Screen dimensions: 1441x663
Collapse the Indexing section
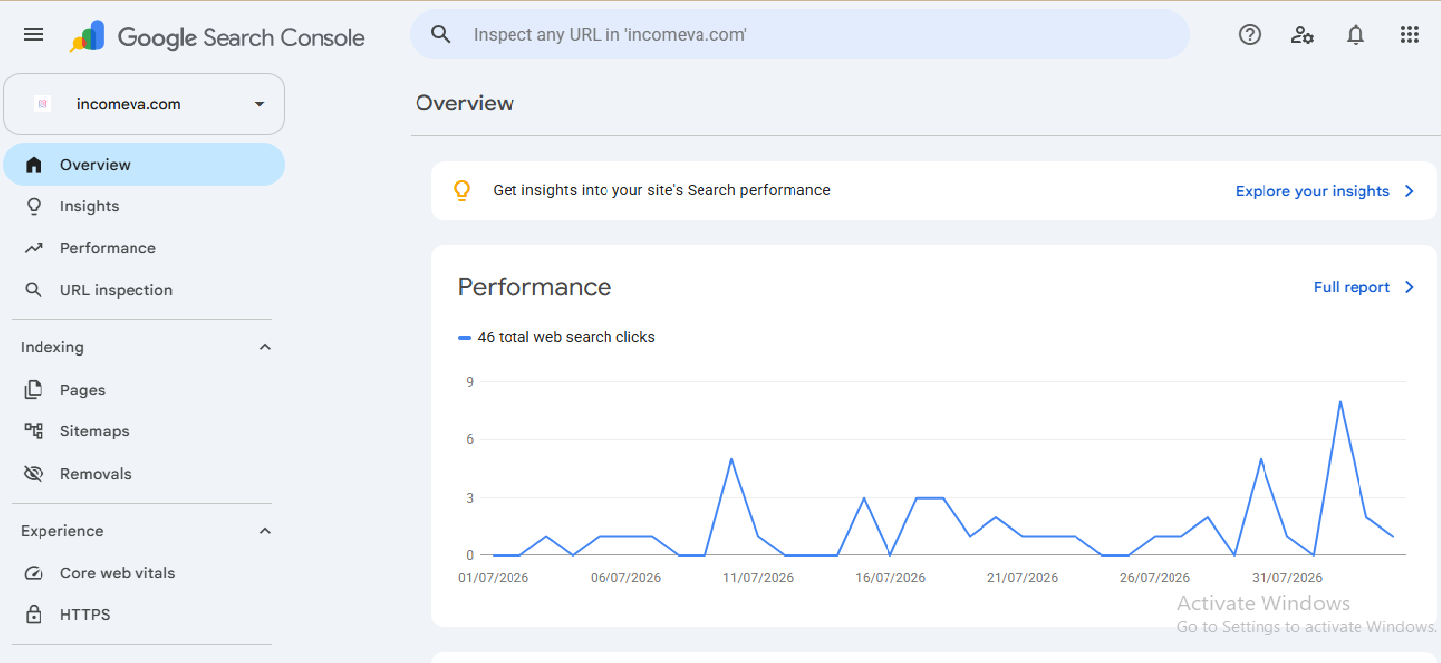(265, 347)
